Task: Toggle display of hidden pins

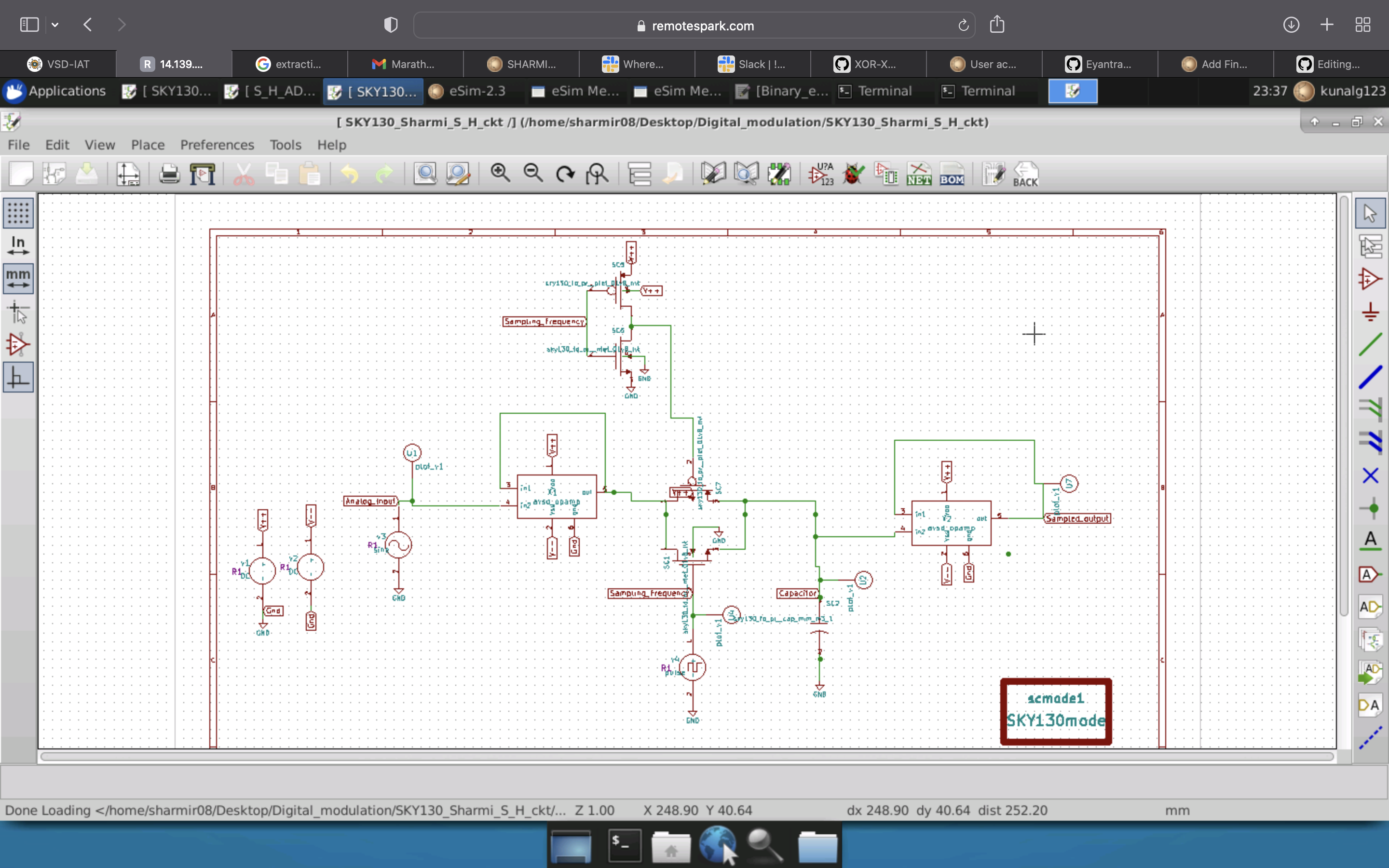Action: [19, 344]
